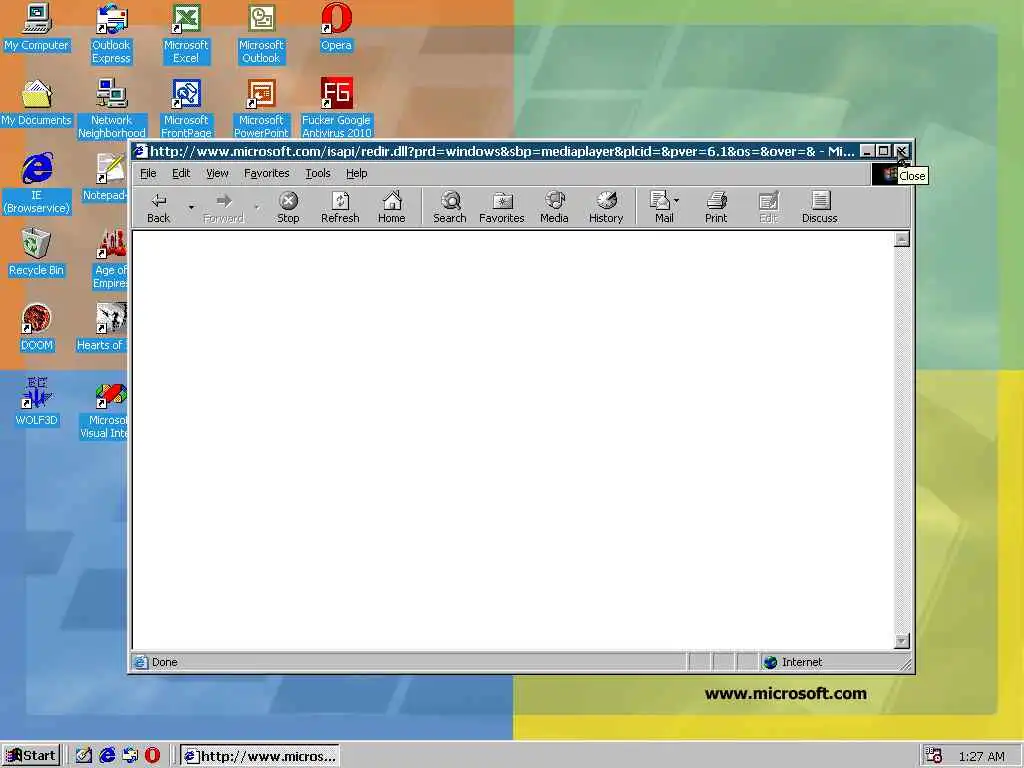Click Show Desktop quick launch icon
1024x768 pixels.
coord(84,756)
